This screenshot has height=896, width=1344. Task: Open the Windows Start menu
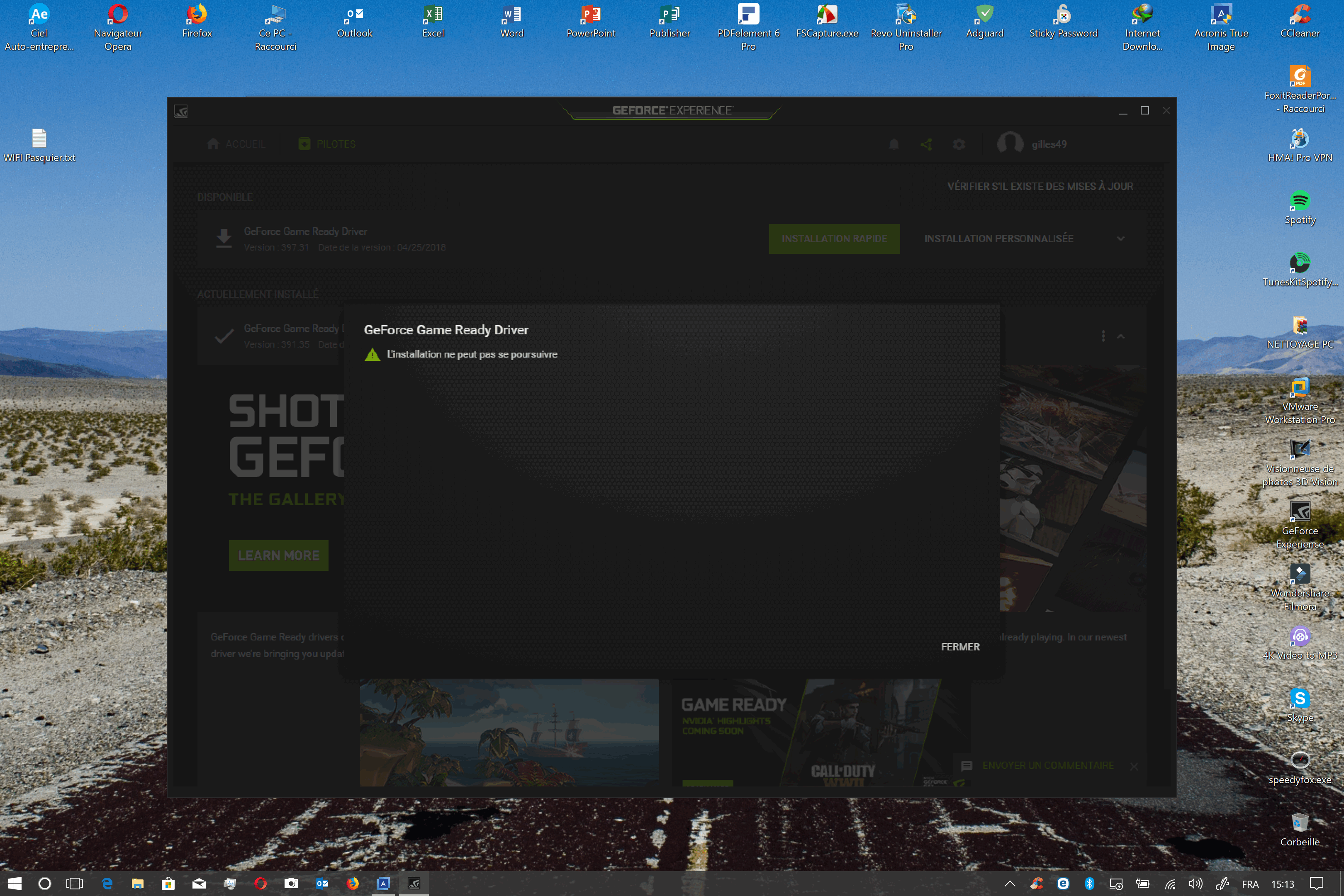pos(14,884)
